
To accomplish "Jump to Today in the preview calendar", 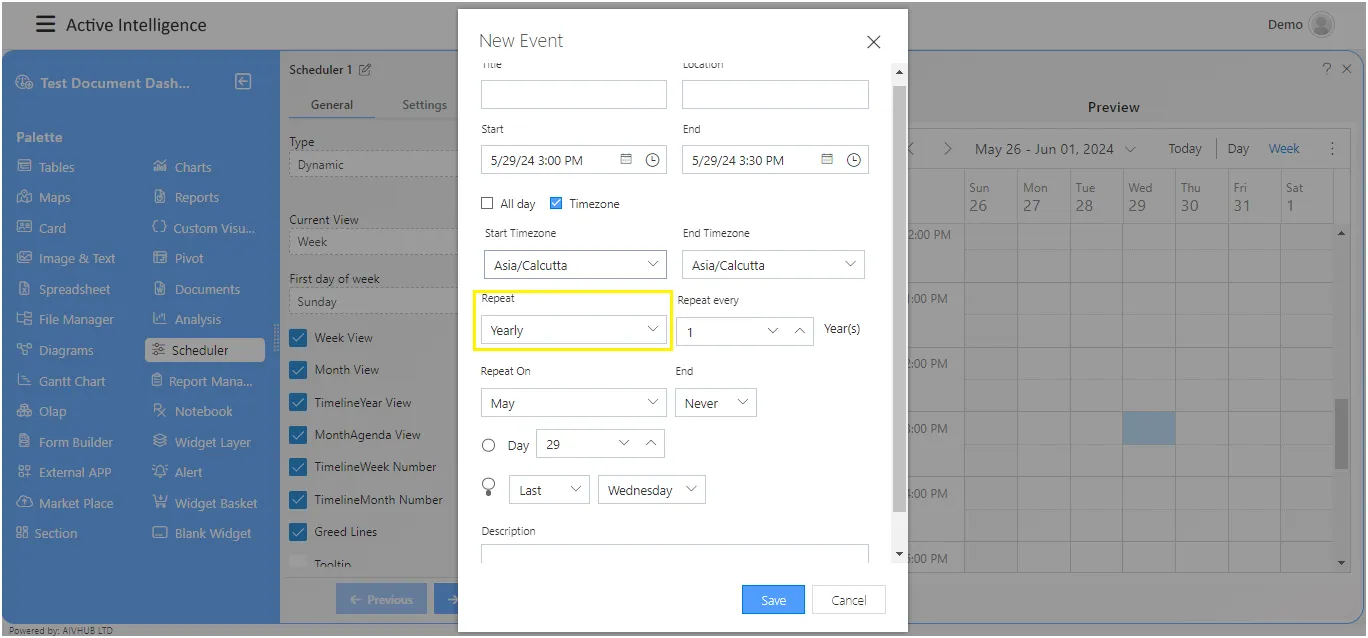I will 1185,149.
